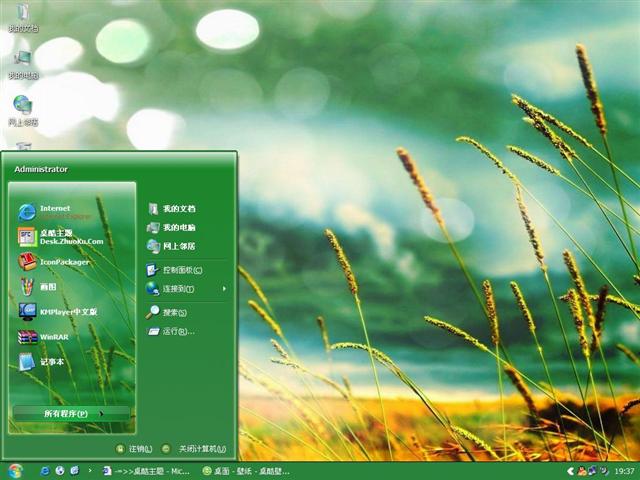The image size is (640, 480).
Task: Click the tray icon nearest the clock
Action: click(x=603, y=471)
